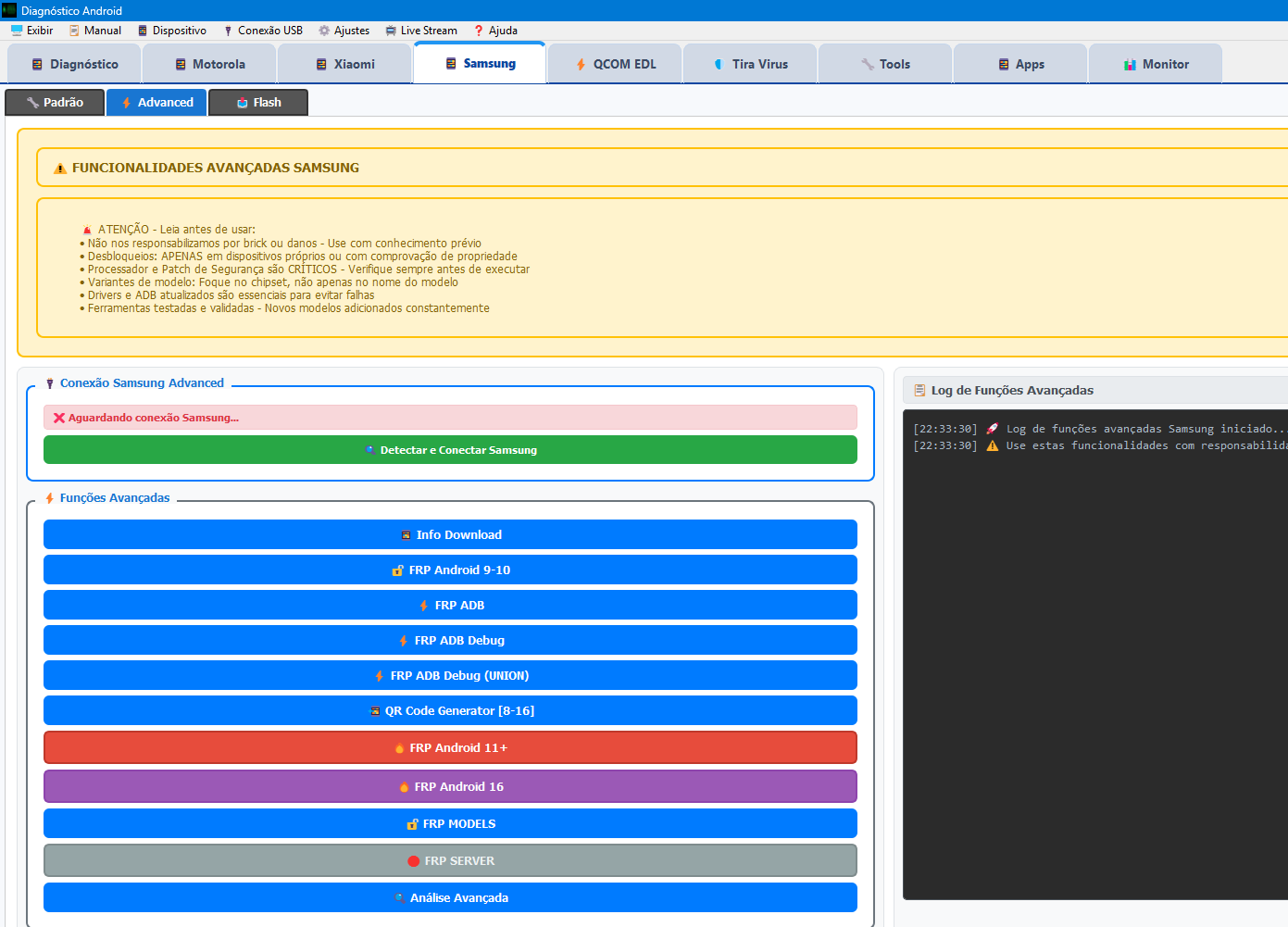Switch to the Motorola tab
The image size is (1288, 927).
(x=210, y=64)
